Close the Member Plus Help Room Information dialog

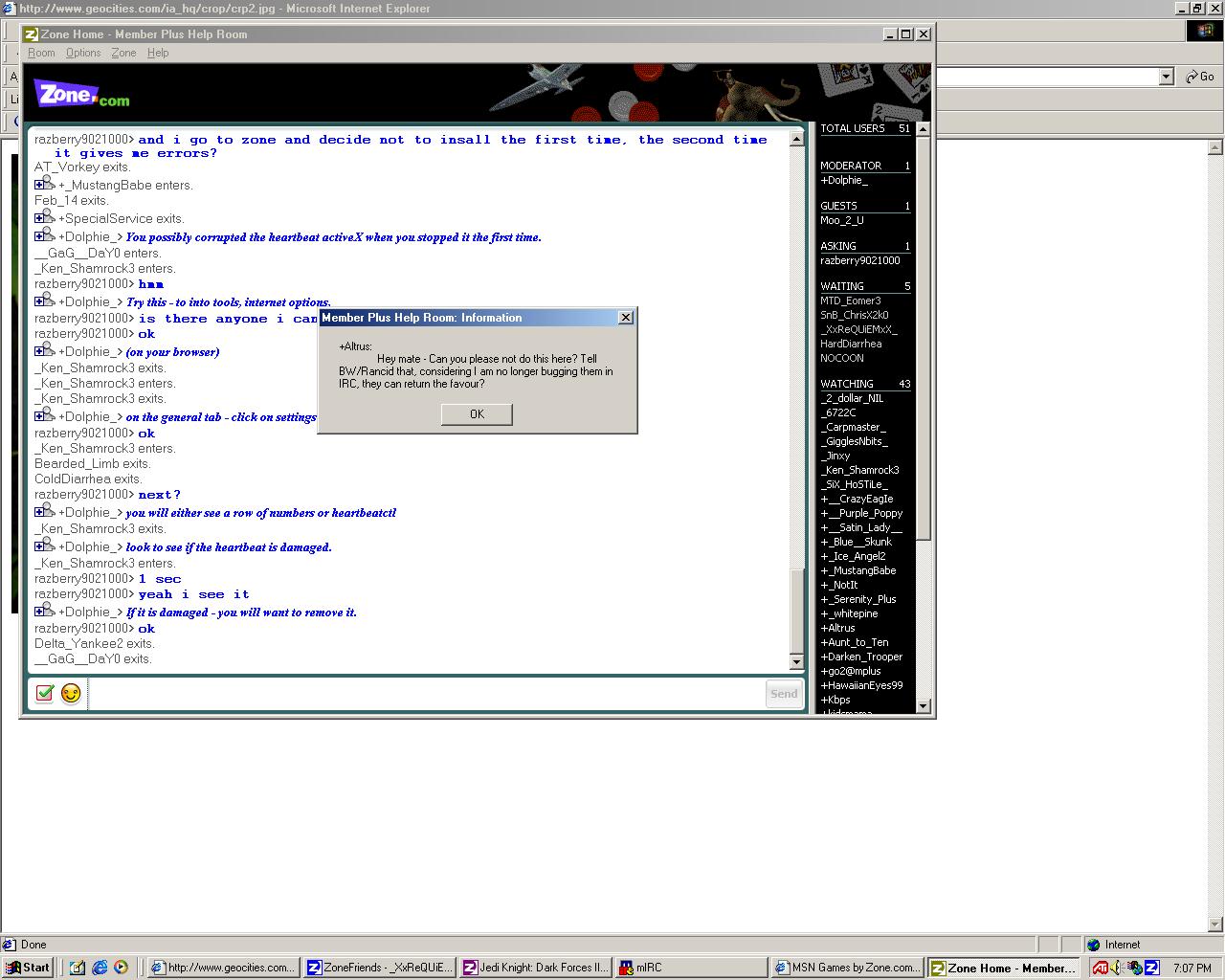(x=626, y=318)
